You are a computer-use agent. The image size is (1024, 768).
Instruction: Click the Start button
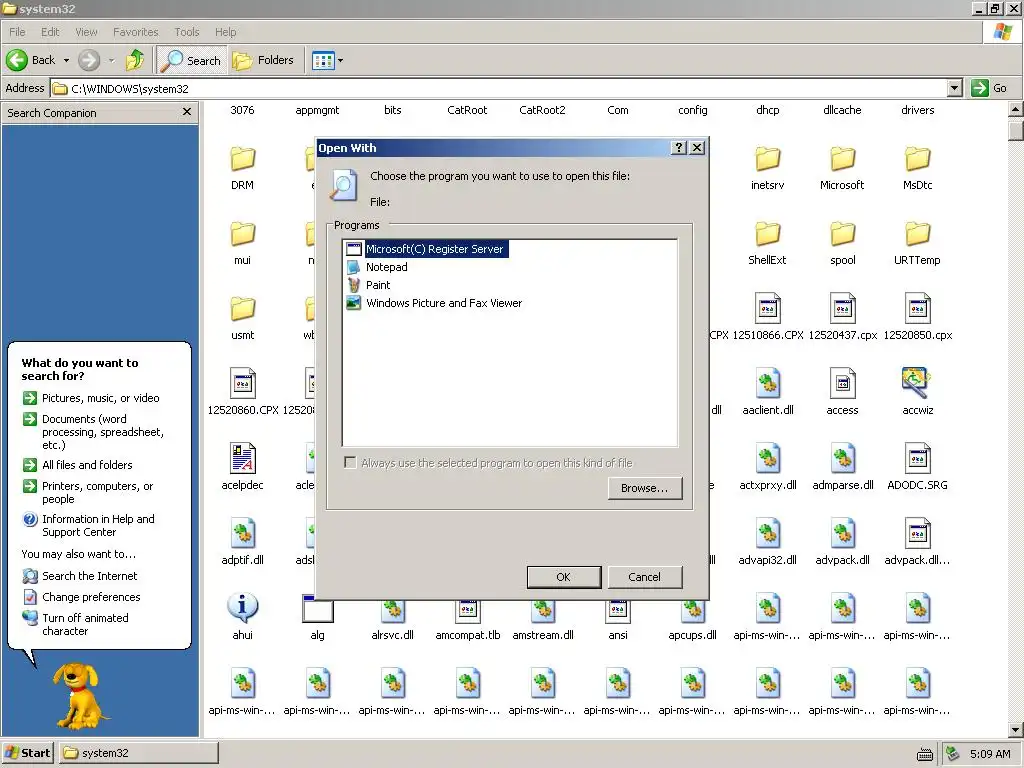click(x=28, y=753)
